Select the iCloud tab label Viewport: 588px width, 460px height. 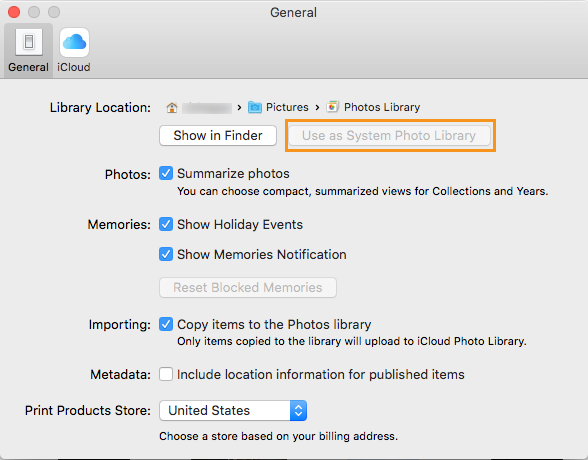74,67
